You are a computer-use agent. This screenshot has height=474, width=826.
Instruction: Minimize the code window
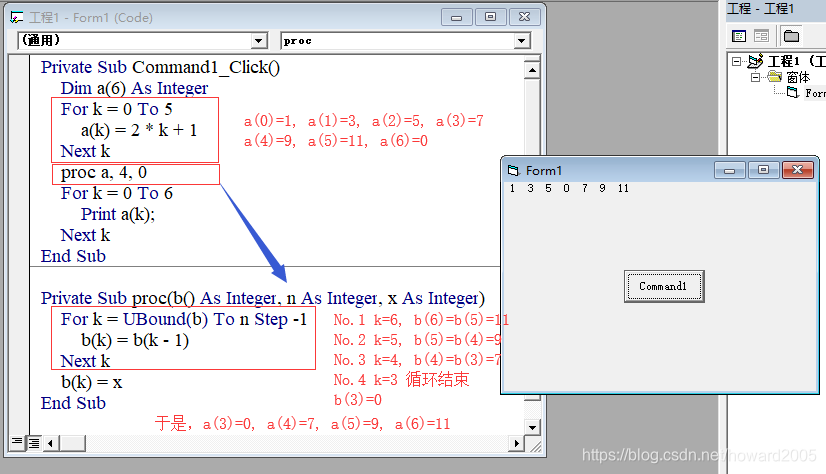pos(457,17)
